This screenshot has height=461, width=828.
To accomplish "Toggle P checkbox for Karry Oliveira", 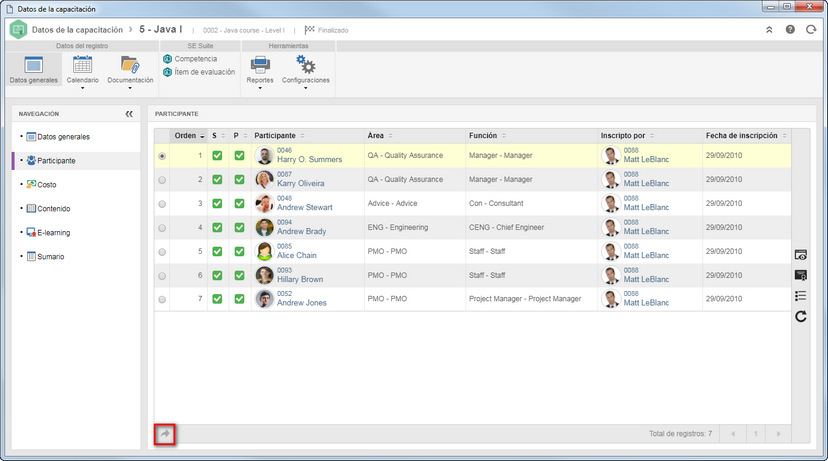I will pyautogui.click(x=239, y=180).
